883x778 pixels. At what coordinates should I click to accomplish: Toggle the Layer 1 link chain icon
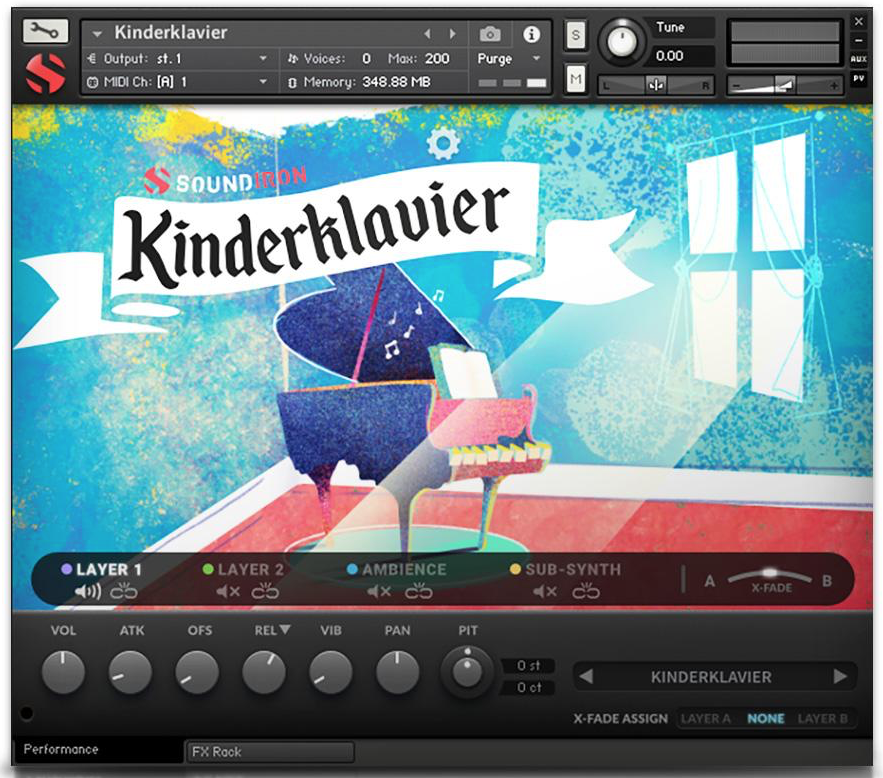pos(123,592)
